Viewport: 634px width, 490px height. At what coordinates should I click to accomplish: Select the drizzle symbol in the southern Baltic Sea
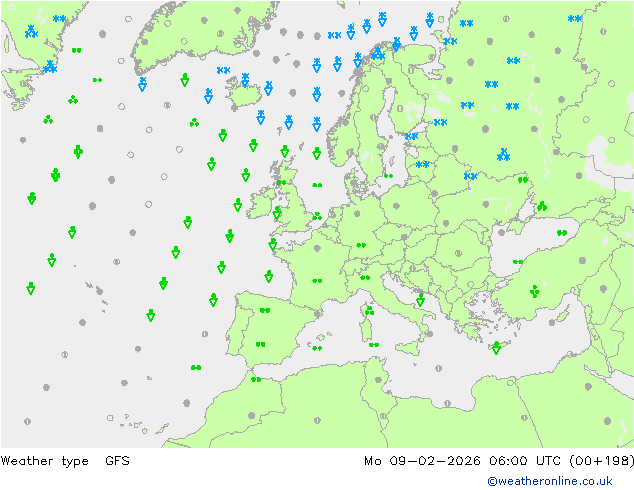pyautogui.click(x=389, y=176)
